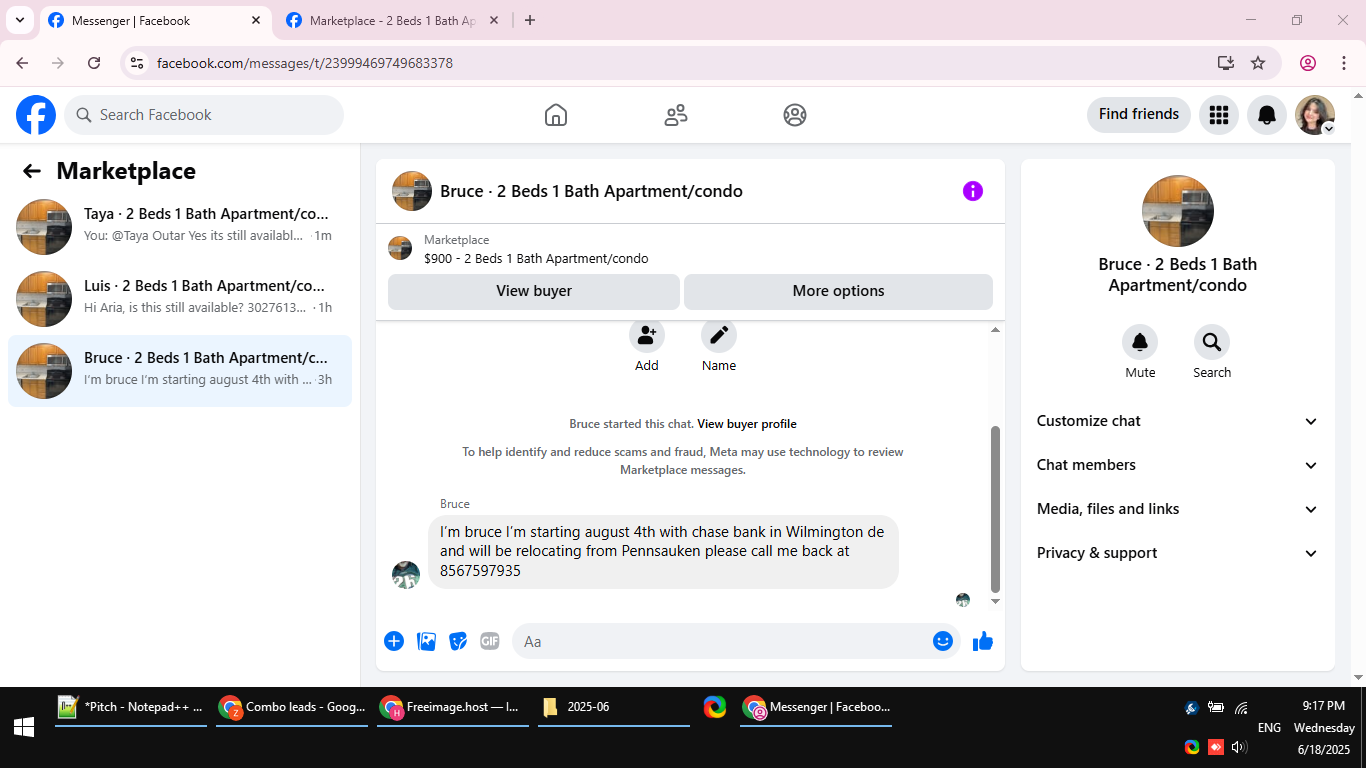Close the Marketplace browser tab
1366x768 pixels.
[x=494, y=20]
